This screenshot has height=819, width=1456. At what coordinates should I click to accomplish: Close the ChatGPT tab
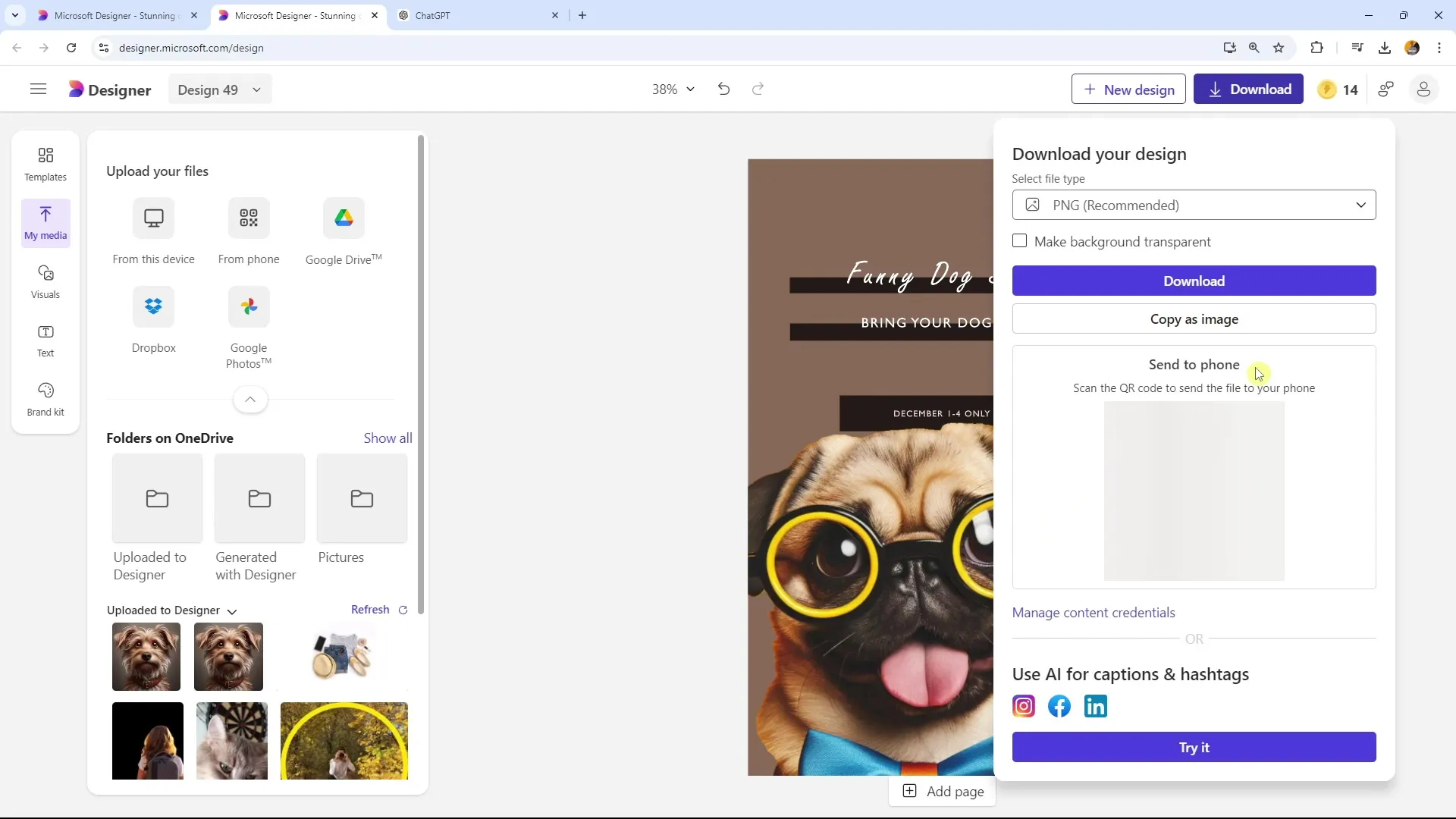(x=554, y=15)
